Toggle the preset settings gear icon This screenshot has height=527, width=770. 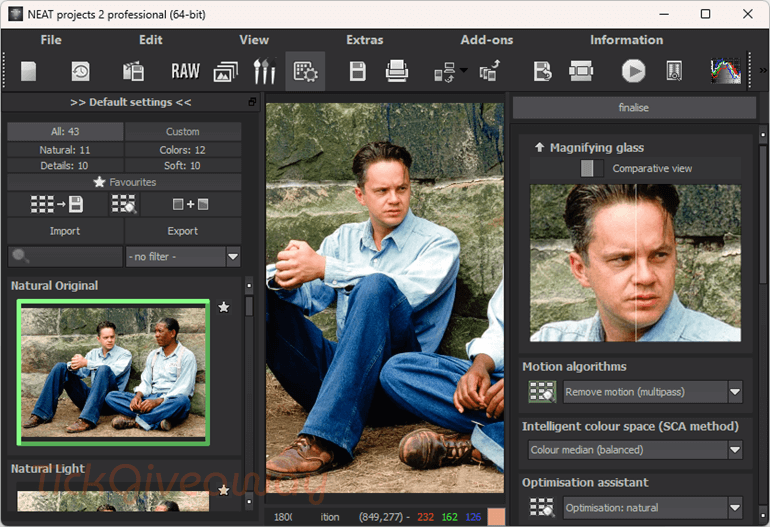click(305, 71)
